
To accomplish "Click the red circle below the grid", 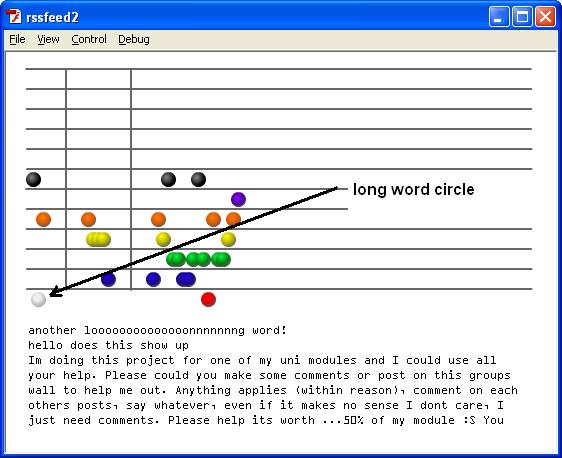I will coord(208,299).
